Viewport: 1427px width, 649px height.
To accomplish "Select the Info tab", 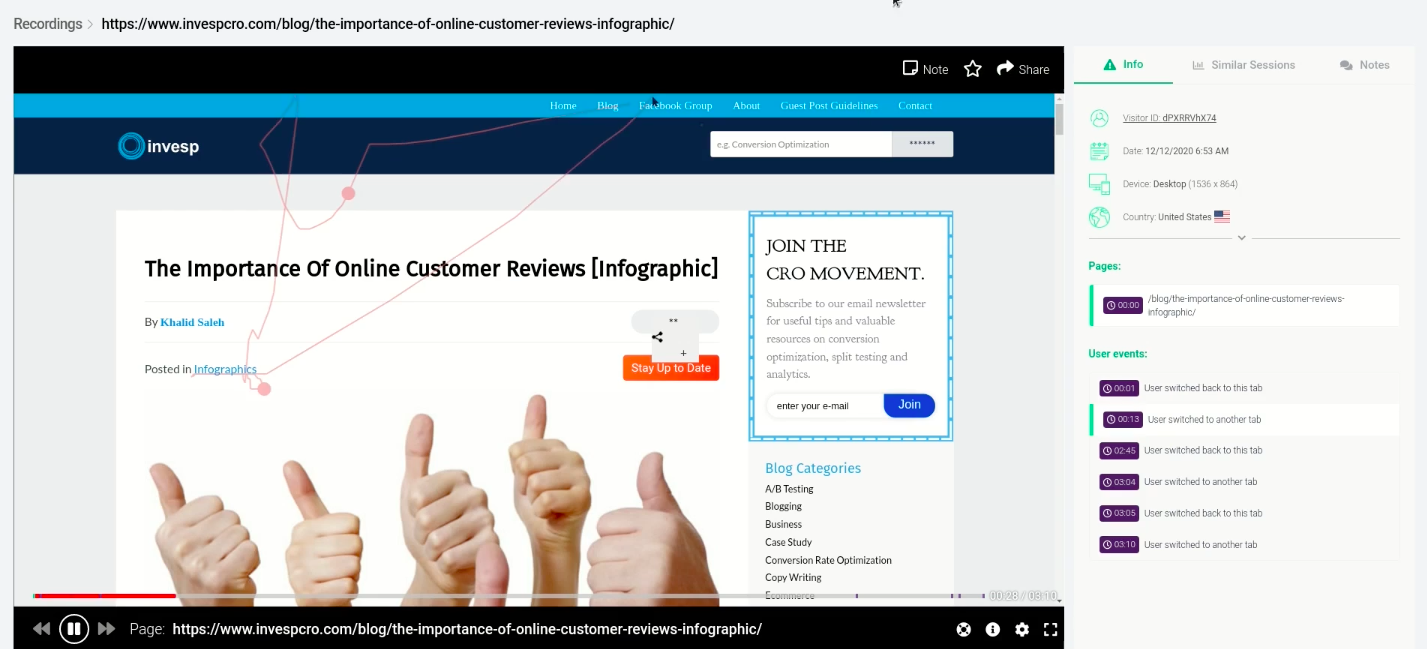I will coord(1123,64).
